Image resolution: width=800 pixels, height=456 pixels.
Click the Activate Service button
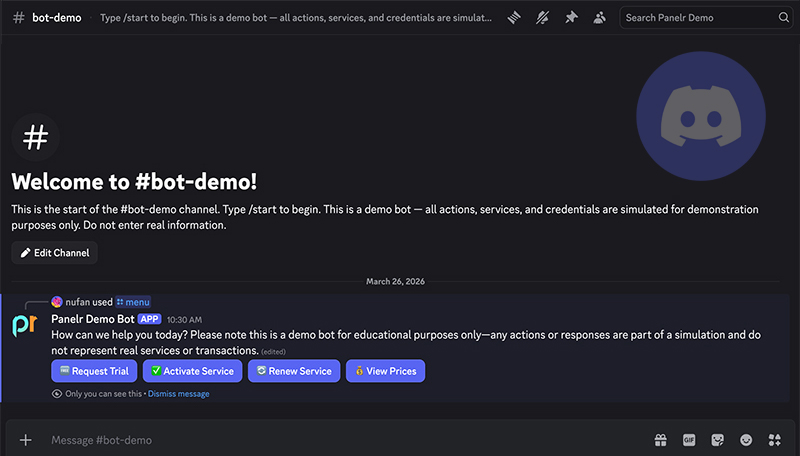192,371
